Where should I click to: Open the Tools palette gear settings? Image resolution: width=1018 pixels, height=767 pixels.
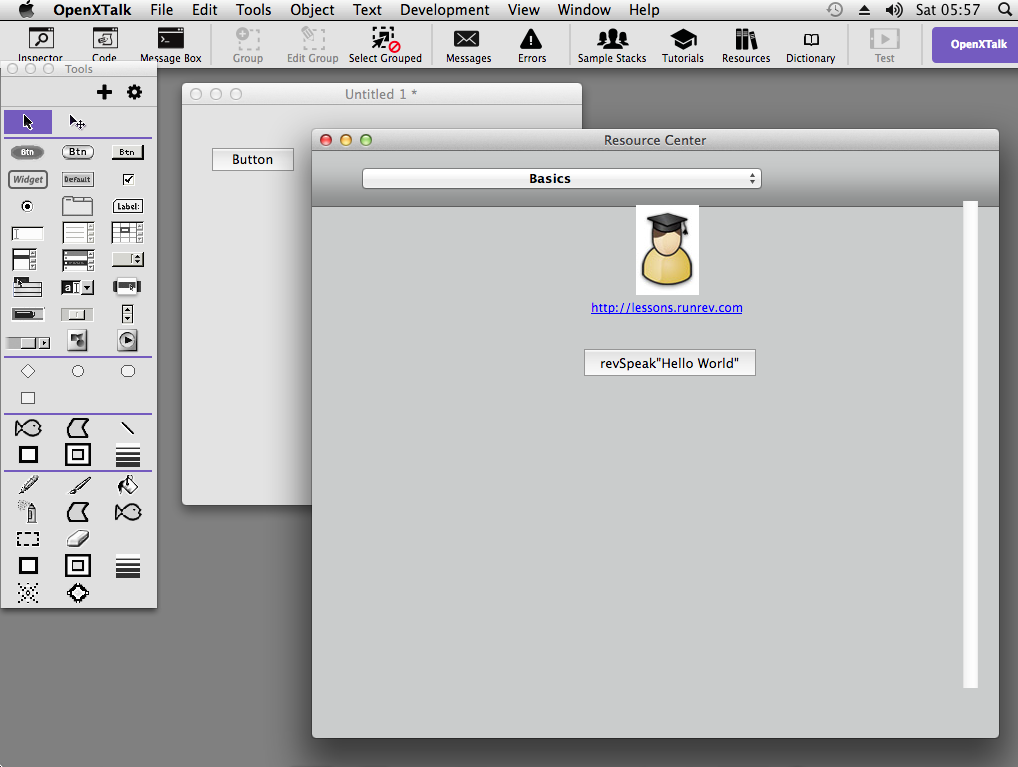(134, 92)
